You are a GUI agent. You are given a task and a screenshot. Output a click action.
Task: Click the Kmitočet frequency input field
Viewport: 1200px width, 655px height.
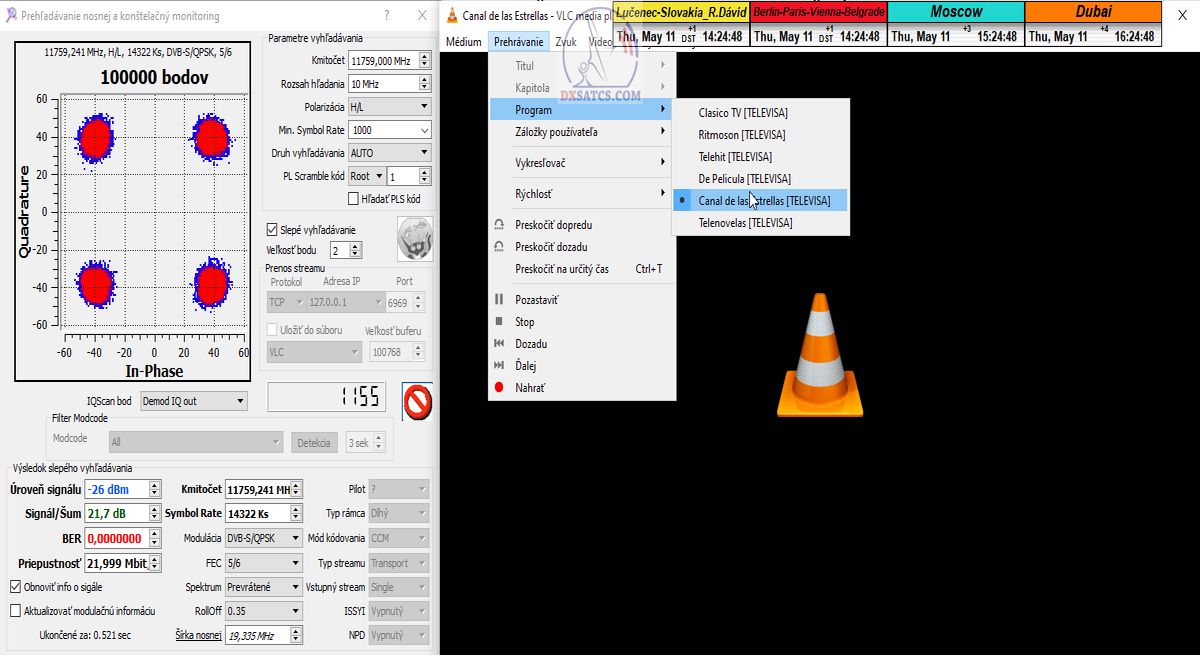pyautogui.click(x=382, y=61)
